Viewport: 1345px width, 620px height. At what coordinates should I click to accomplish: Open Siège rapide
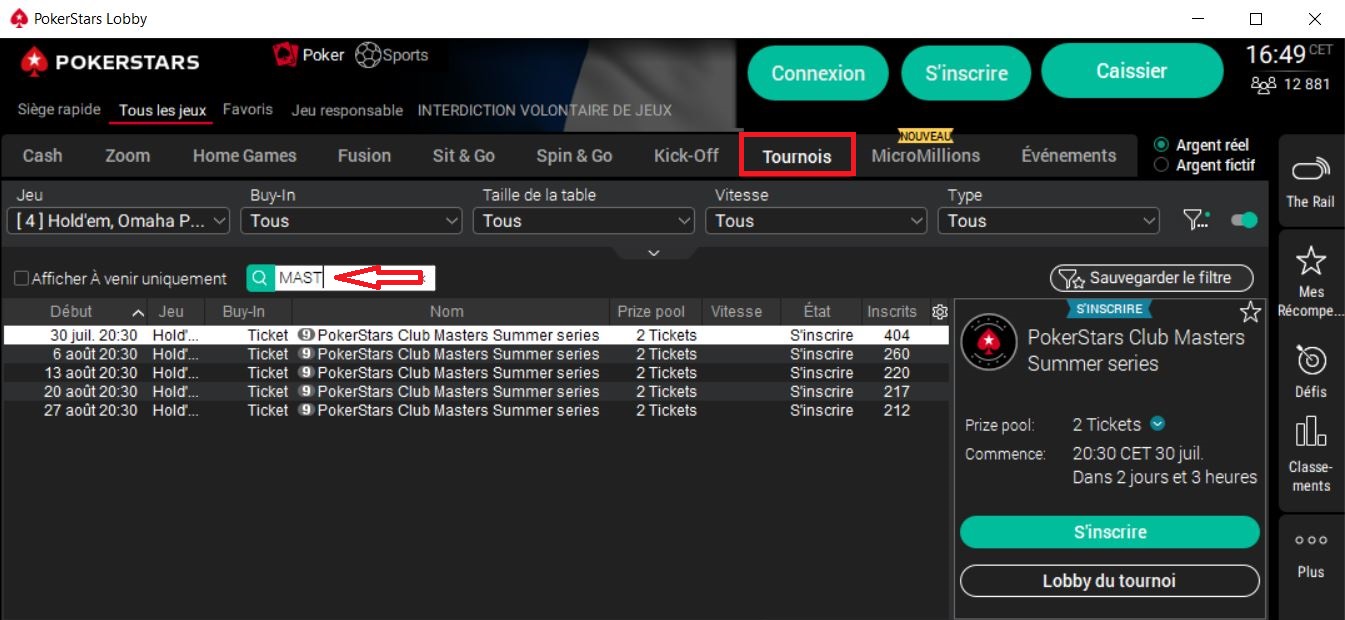59,110
